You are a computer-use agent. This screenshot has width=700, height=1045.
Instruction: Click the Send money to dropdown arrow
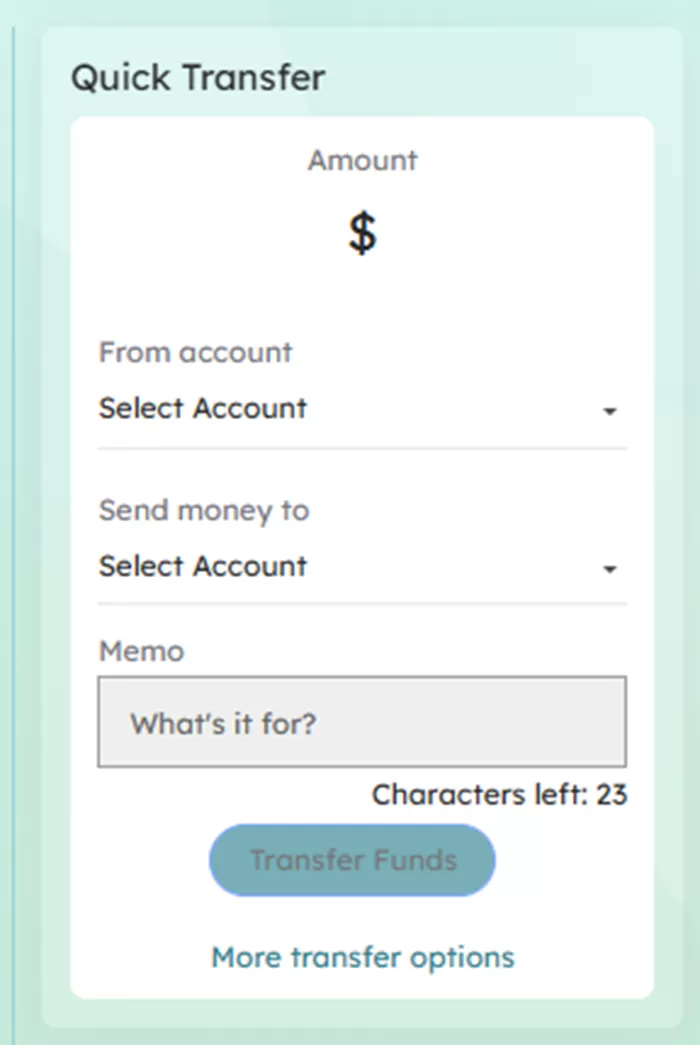pos(610,568)
